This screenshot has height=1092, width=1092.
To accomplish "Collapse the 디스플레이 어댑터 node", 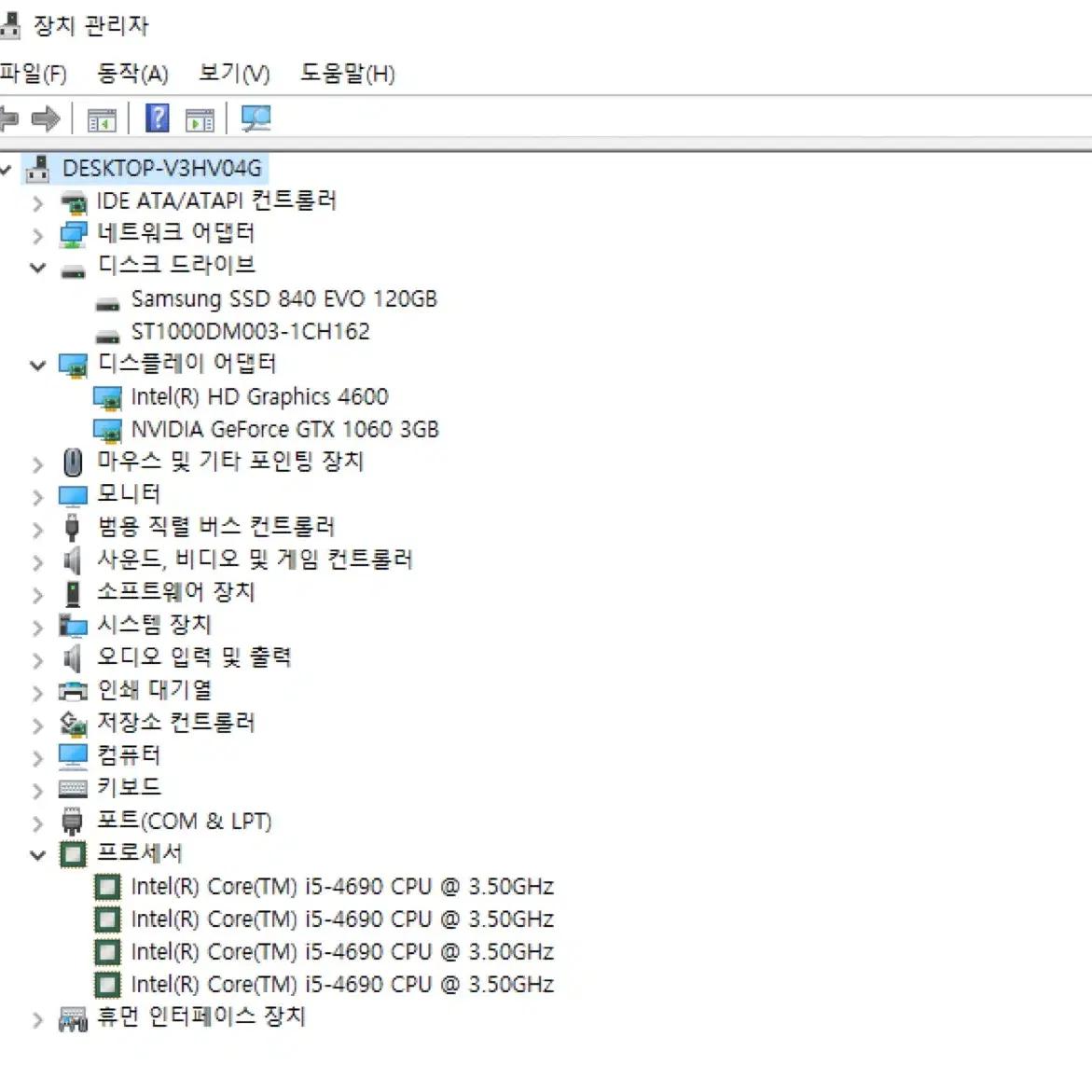I will click(38, 365).
